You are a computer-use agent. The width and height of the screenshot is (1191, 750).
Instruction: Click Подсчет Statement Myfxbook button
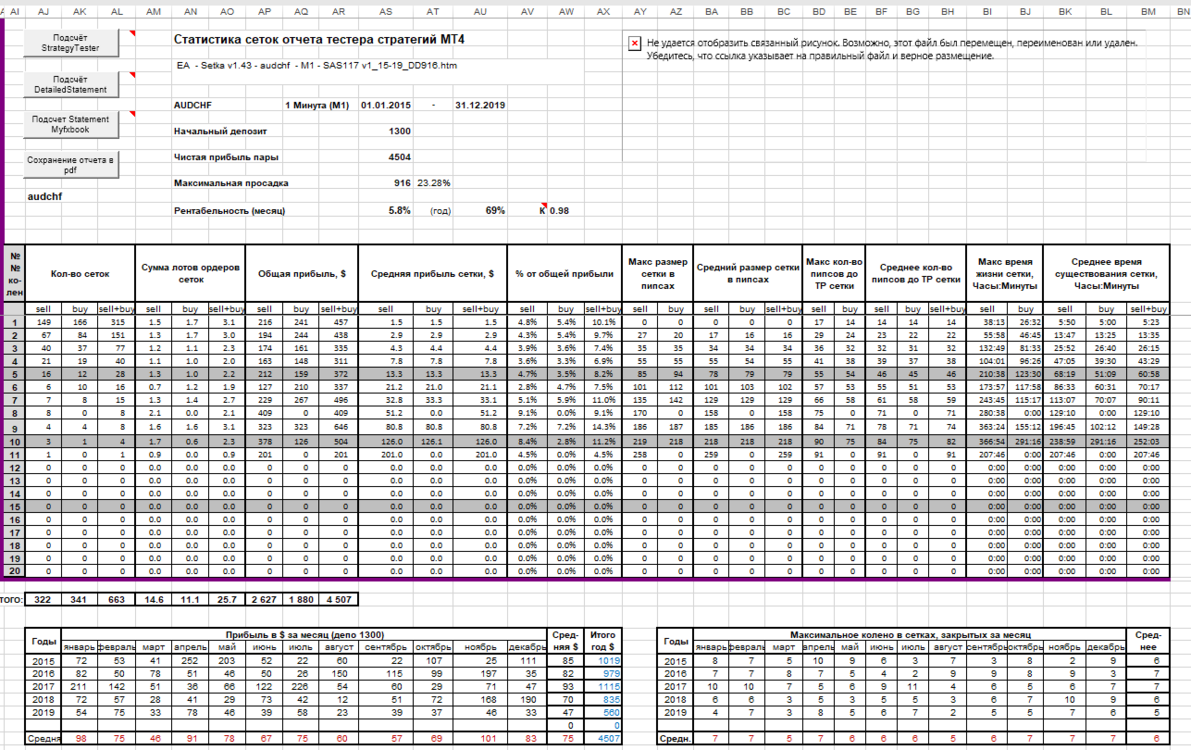(x=71, y=125)
